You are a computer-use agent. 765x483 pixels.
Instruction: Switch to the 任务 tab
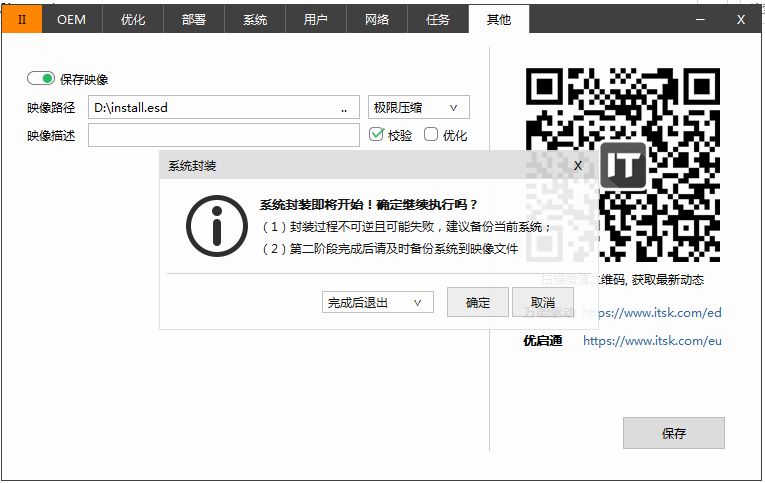[438, 20]
